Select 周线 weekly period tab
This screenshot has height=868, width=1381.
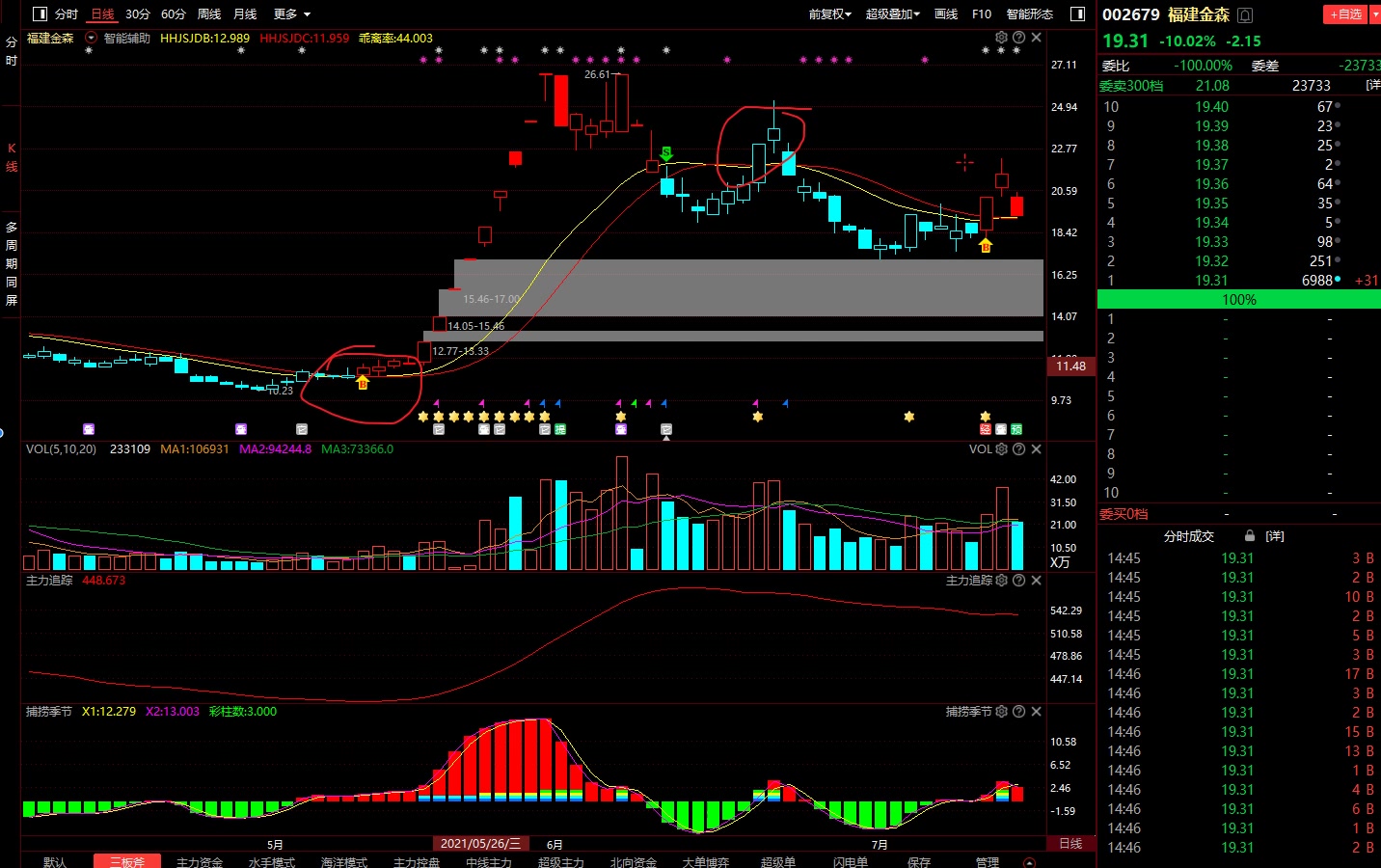(209, 14)
